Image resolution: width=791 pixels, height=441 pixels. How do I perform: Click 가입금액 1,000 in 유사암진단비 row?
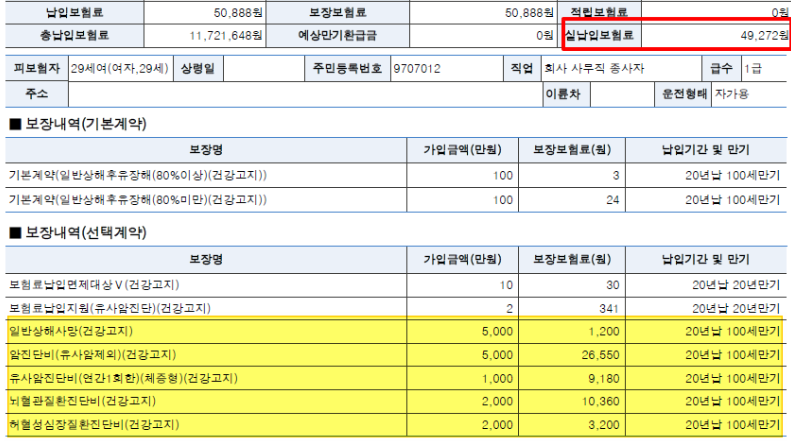(497, 378)
